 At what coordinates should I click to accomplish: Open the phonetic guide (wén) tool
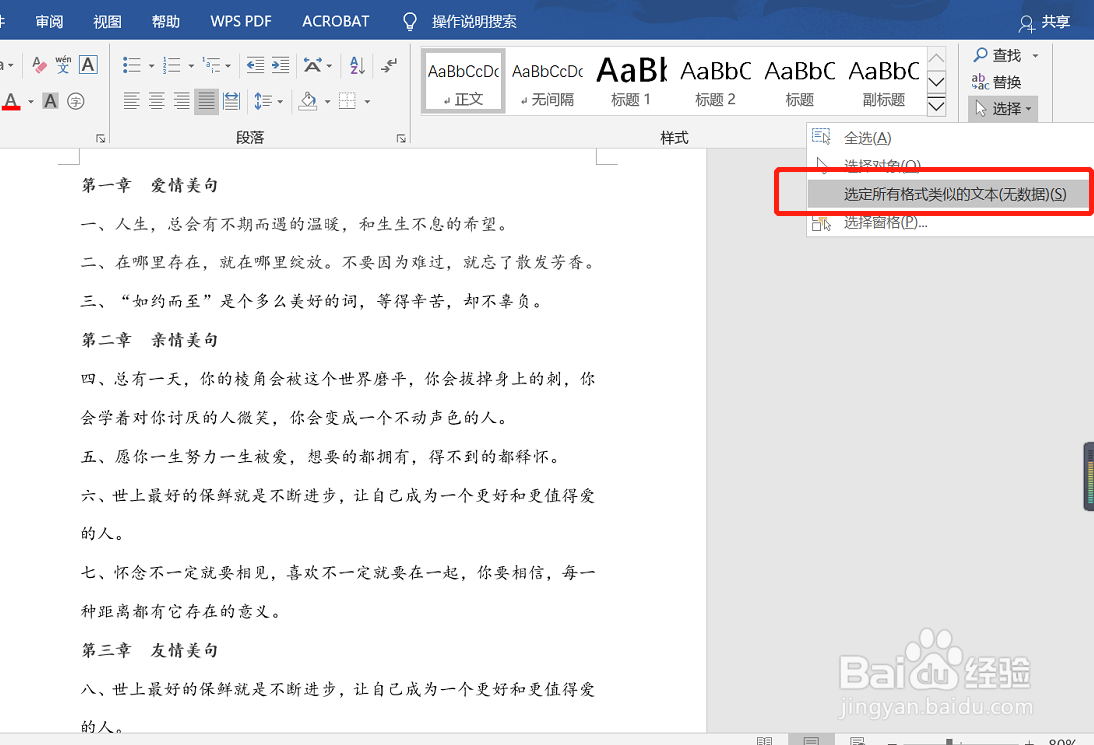63,65
